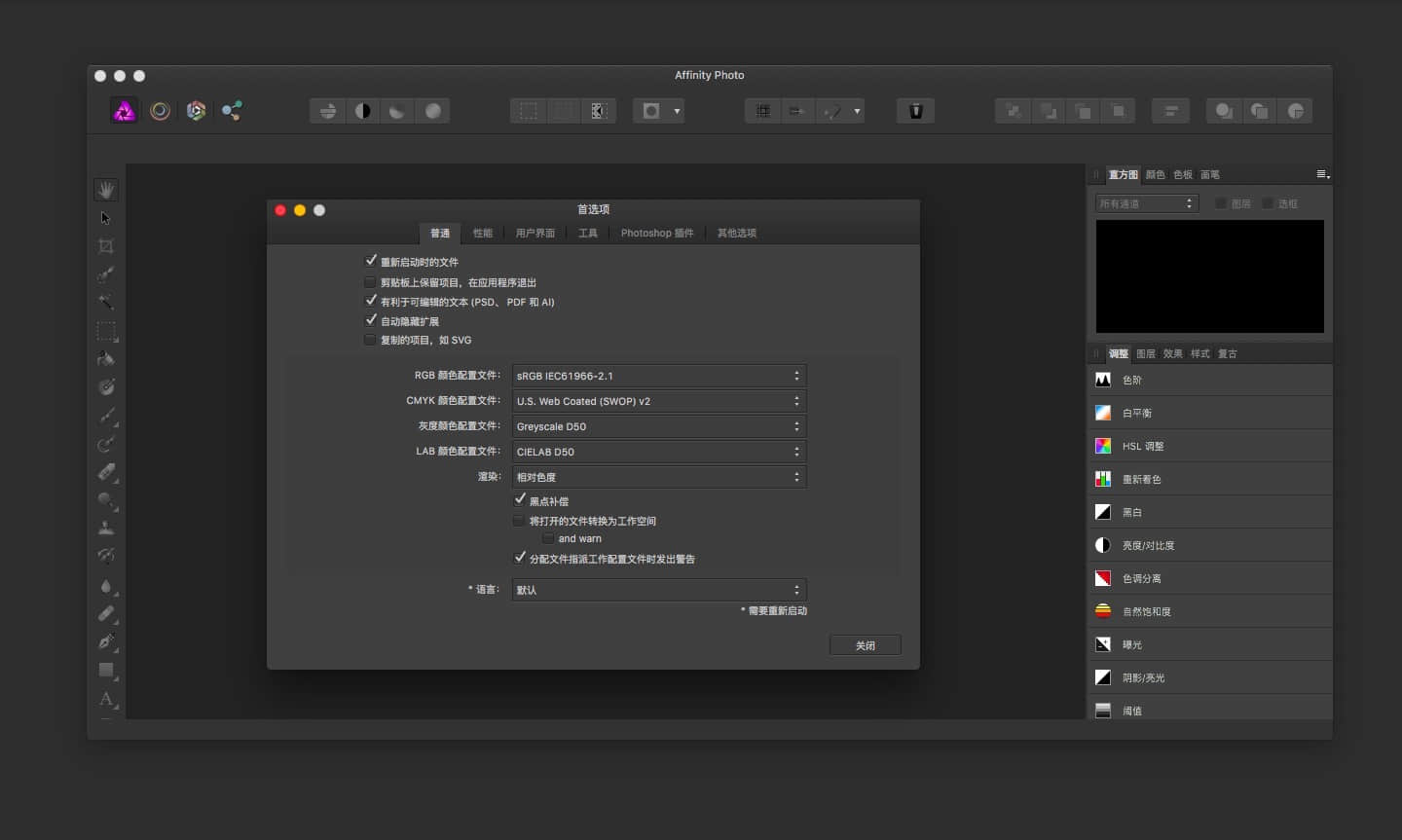Switch to the Export persona icon
The width and height of the screenshot is (1402, 840).
pos(232,111)
